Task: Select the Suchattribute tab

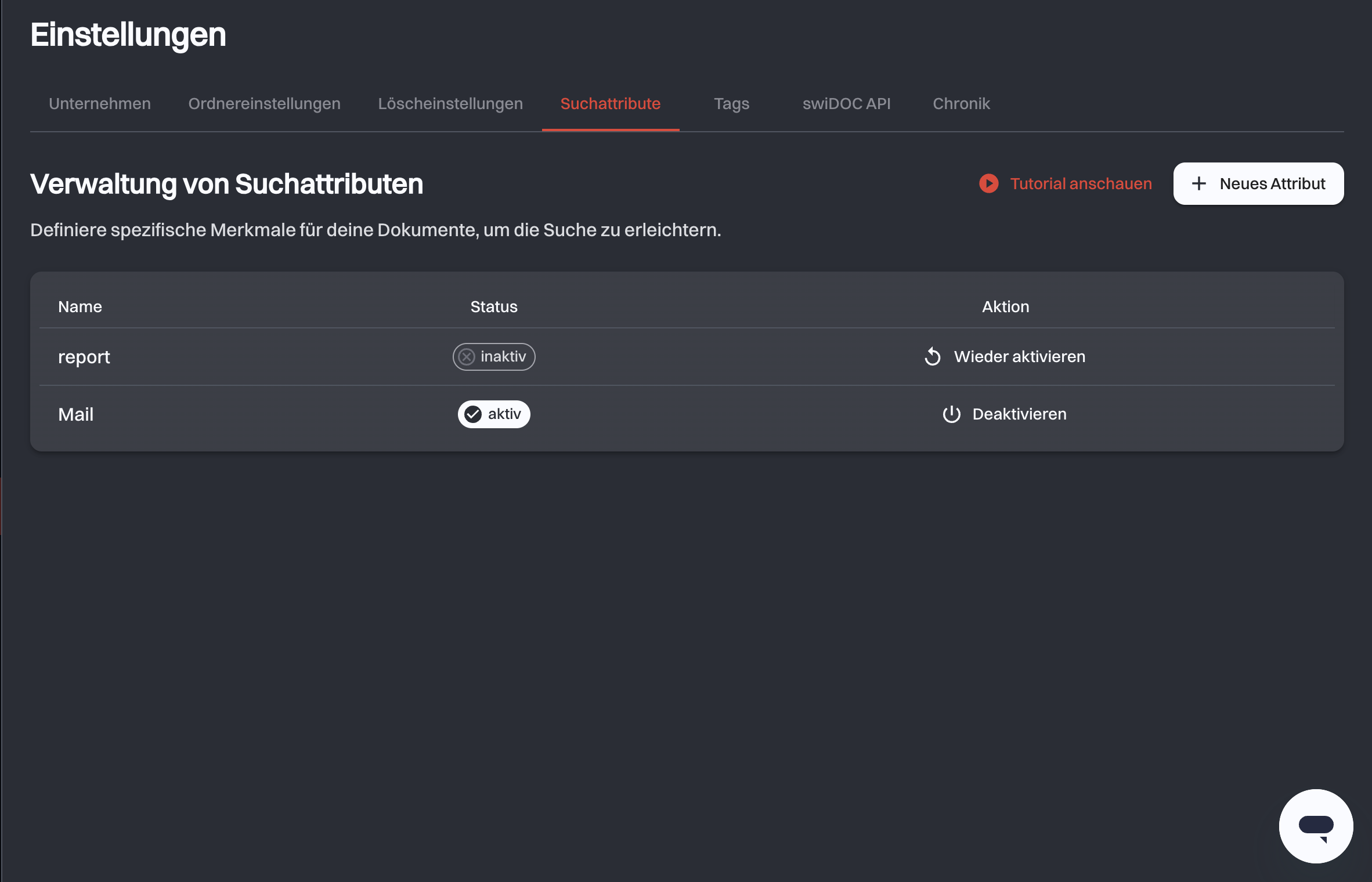Action: point(611,103)
